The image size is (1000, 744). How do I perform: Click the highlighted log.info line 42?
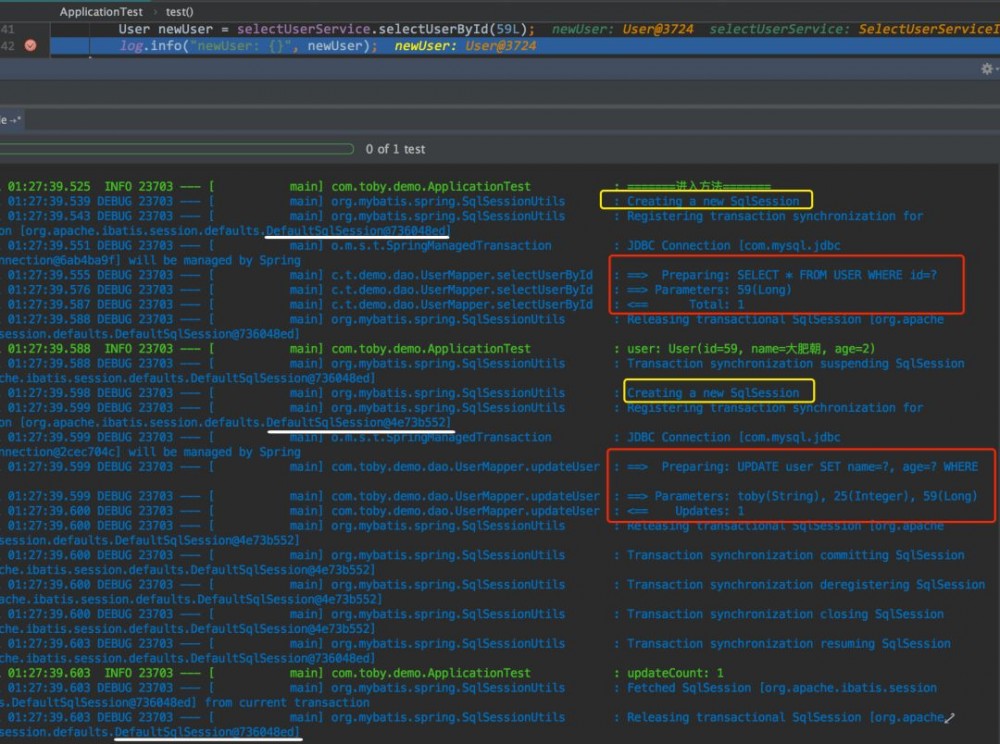pos(248,46)
